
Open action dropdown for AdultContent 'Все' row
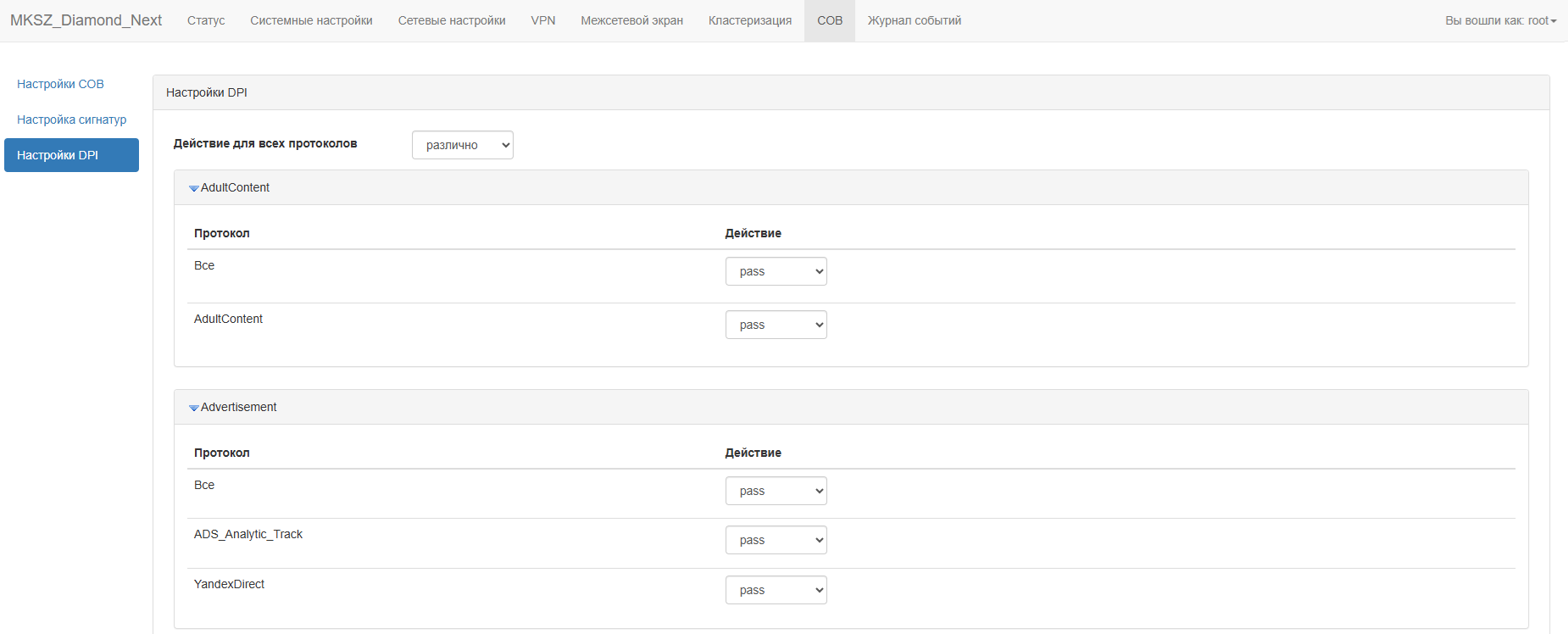(776, 271)
